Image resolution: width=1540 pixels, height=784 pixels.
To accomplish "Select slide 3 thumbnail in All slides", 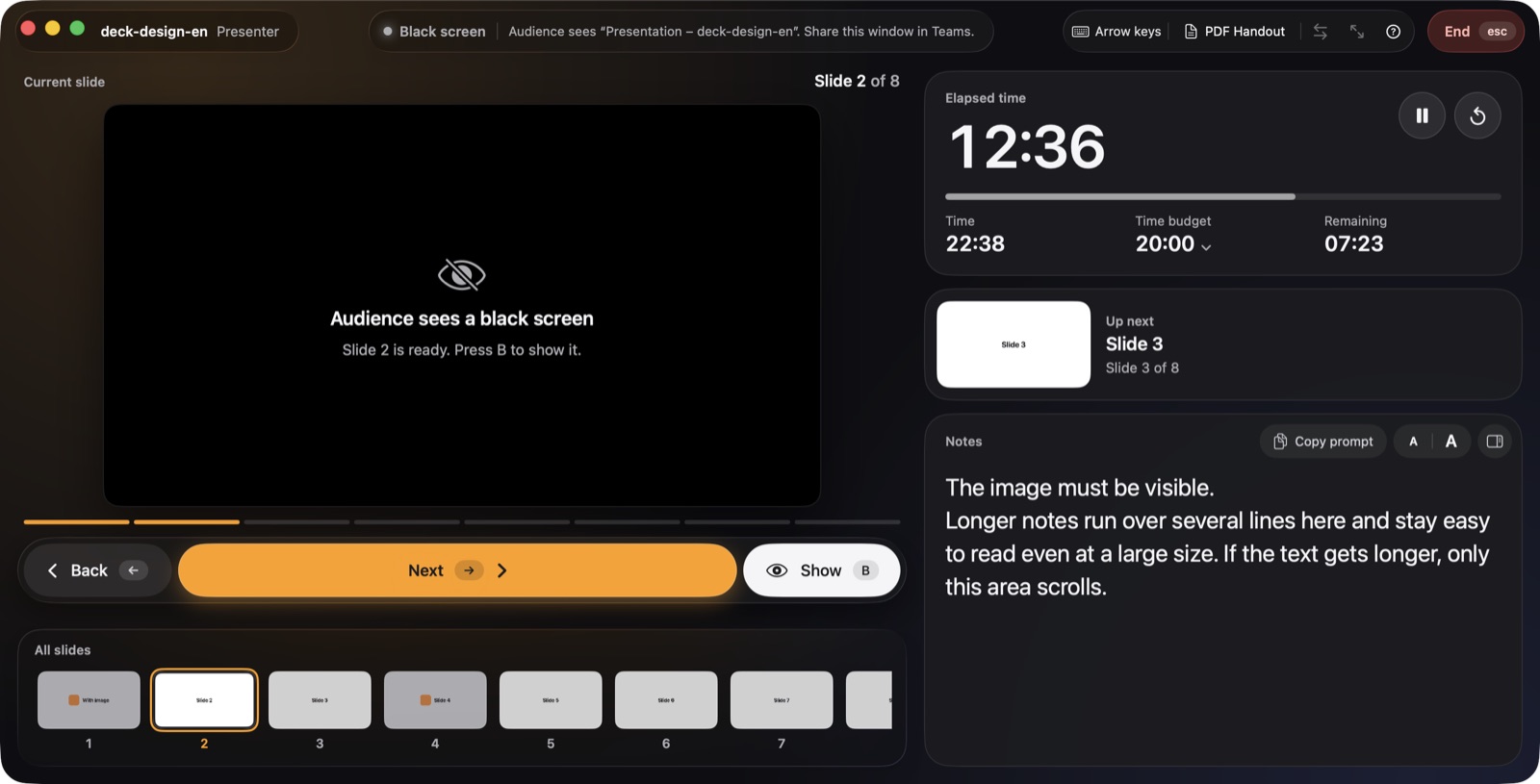I will [320, 700].
